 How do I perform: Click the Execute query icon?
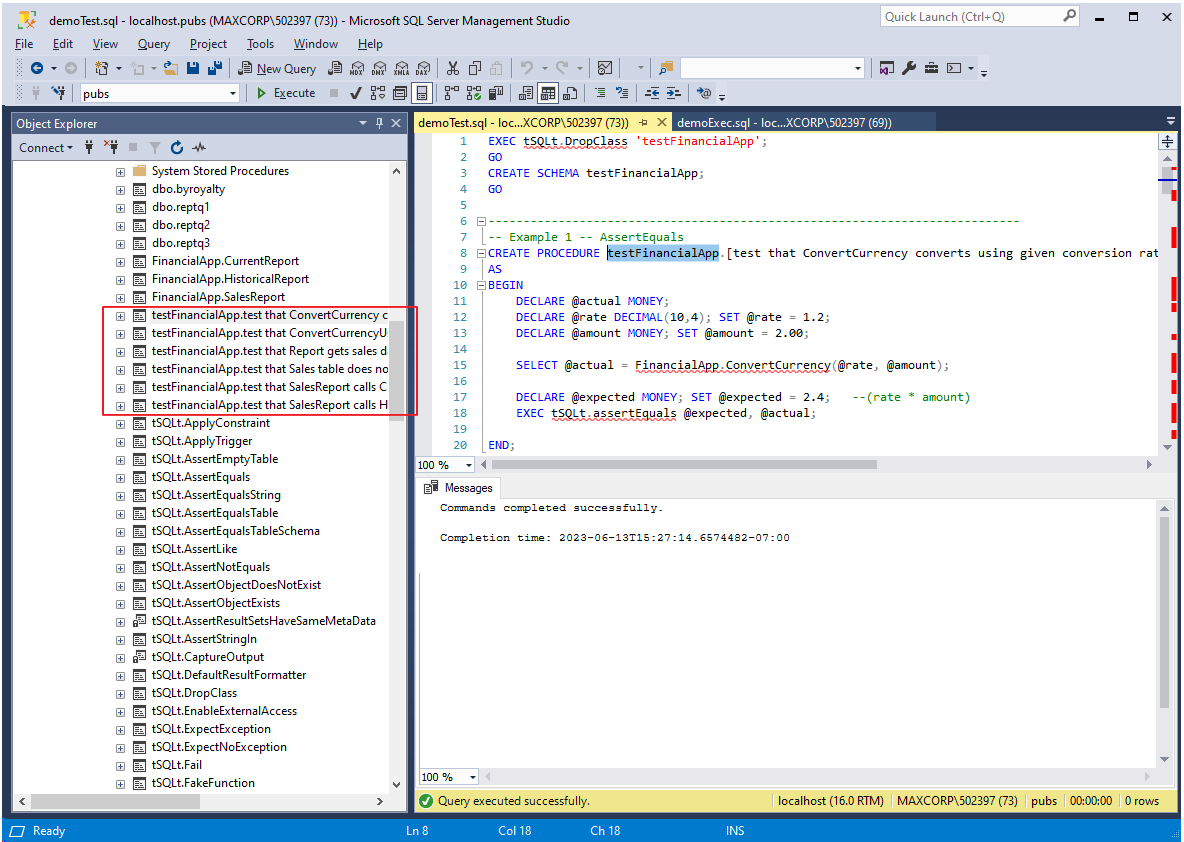coord(287,93)
